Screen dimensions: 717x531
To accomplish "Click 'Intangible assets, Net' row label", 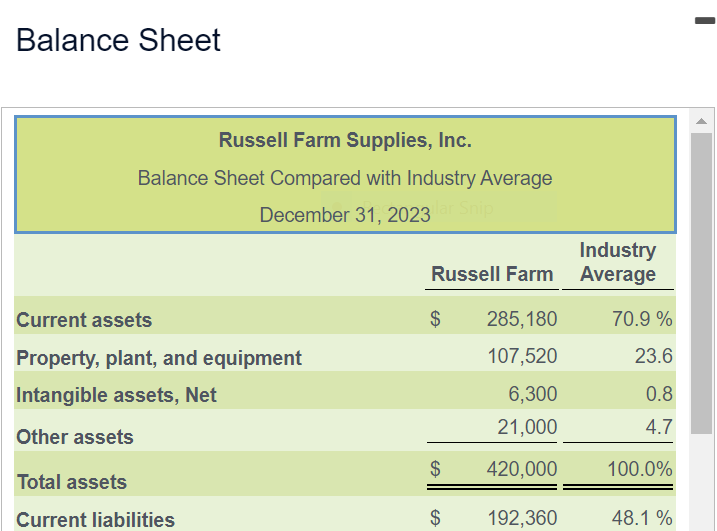I will coord(116,395).
